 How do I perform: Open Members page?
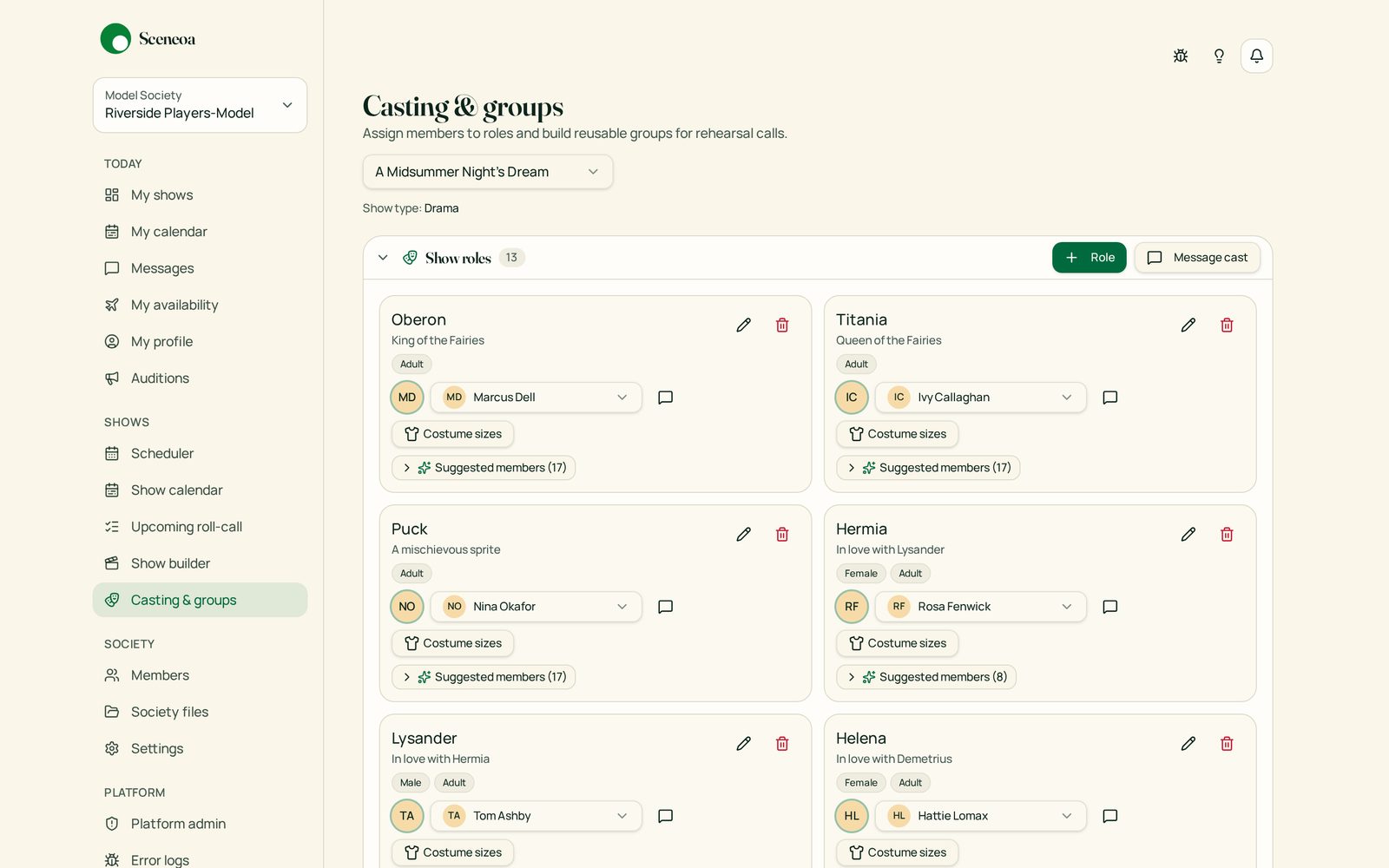[200, 675]
